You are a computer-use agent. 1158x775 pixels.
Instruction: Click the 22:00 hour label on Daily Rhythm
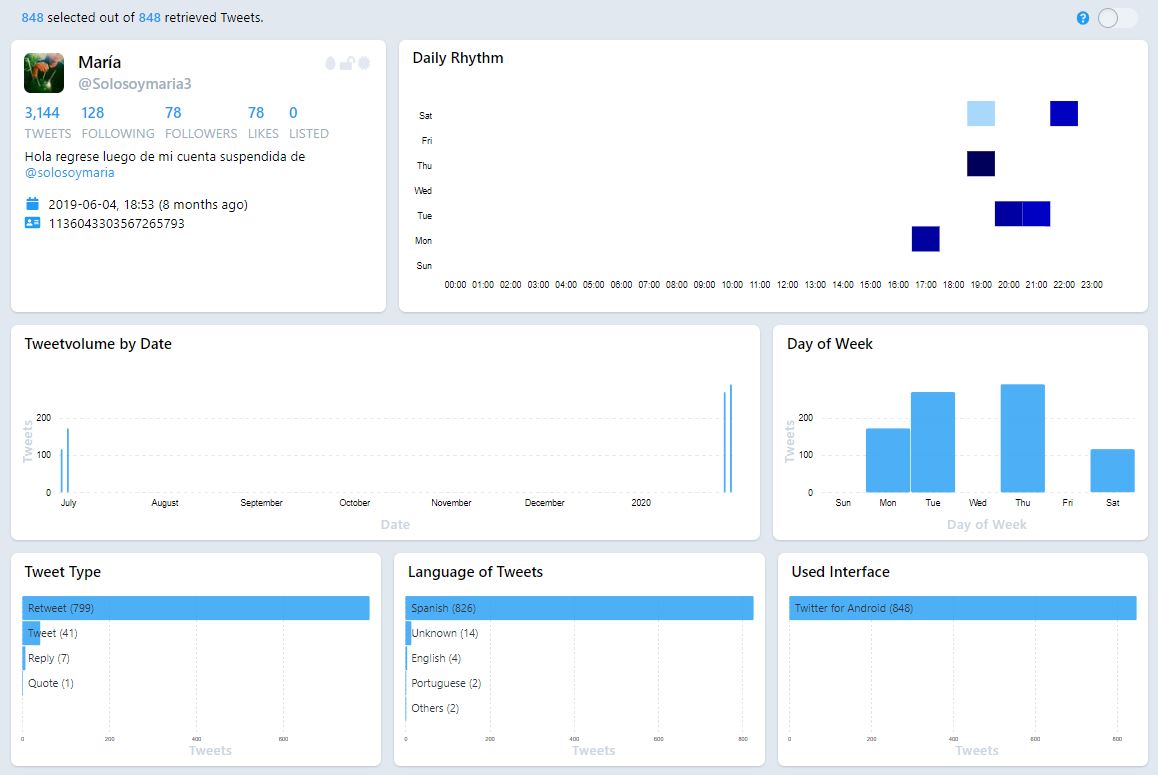(1063, 284)
